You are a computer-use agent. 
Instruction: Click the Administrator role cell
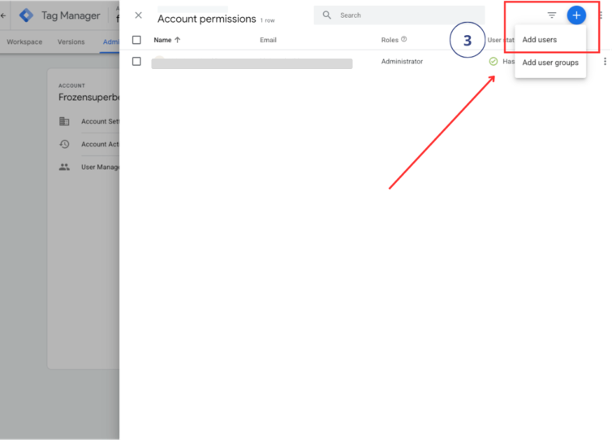tap(402, 61)
